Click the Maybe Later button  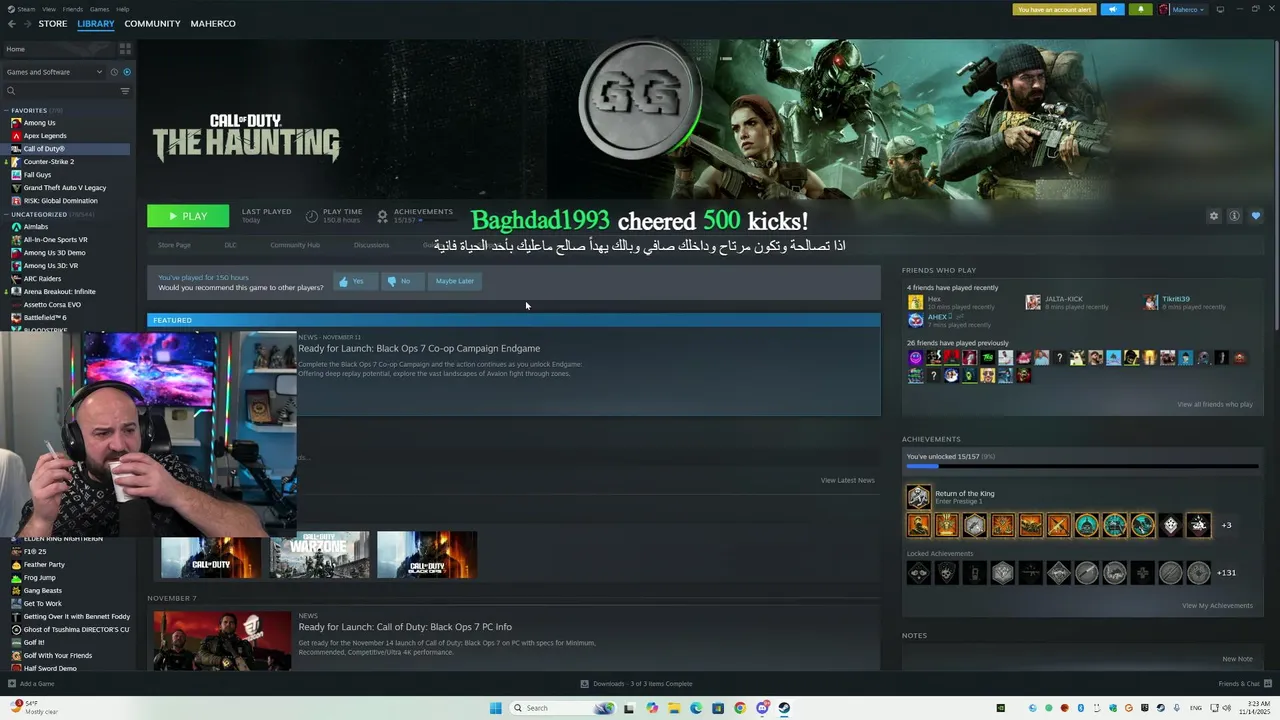point(455,281)
